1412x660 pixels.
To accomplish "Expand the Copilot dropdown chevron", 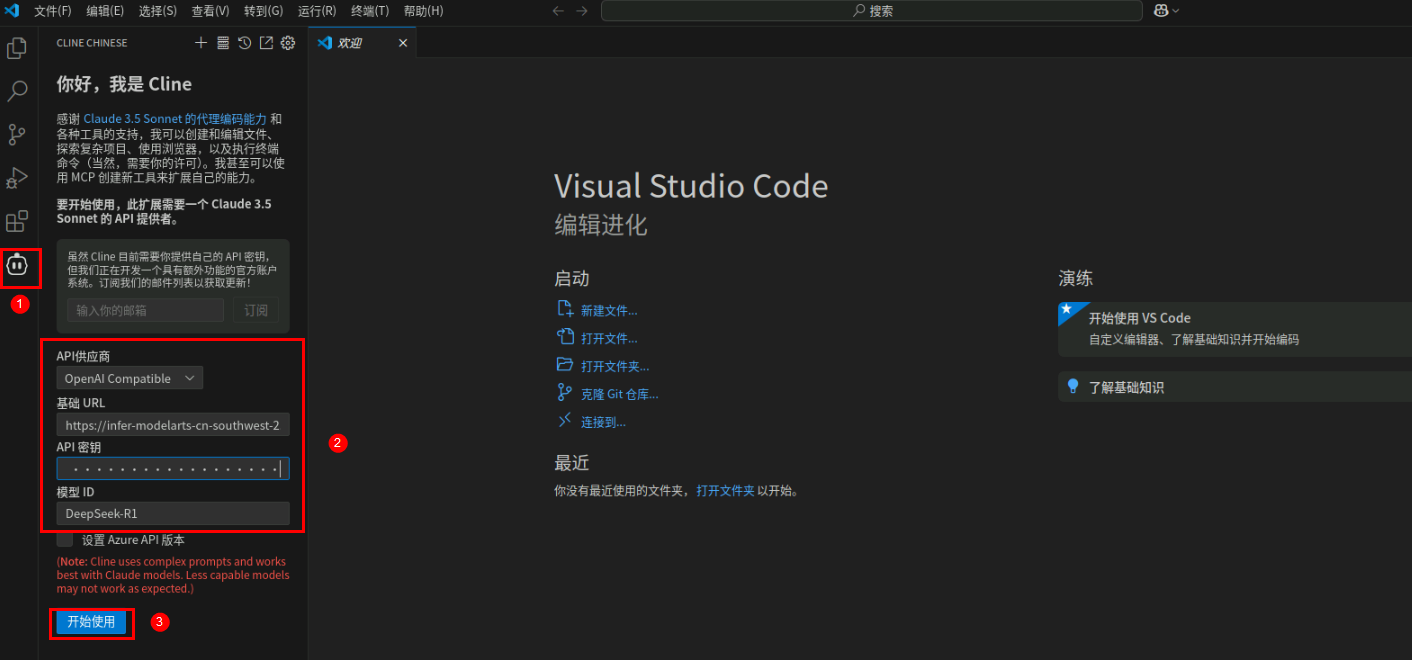I will (x=1176, y=11).
